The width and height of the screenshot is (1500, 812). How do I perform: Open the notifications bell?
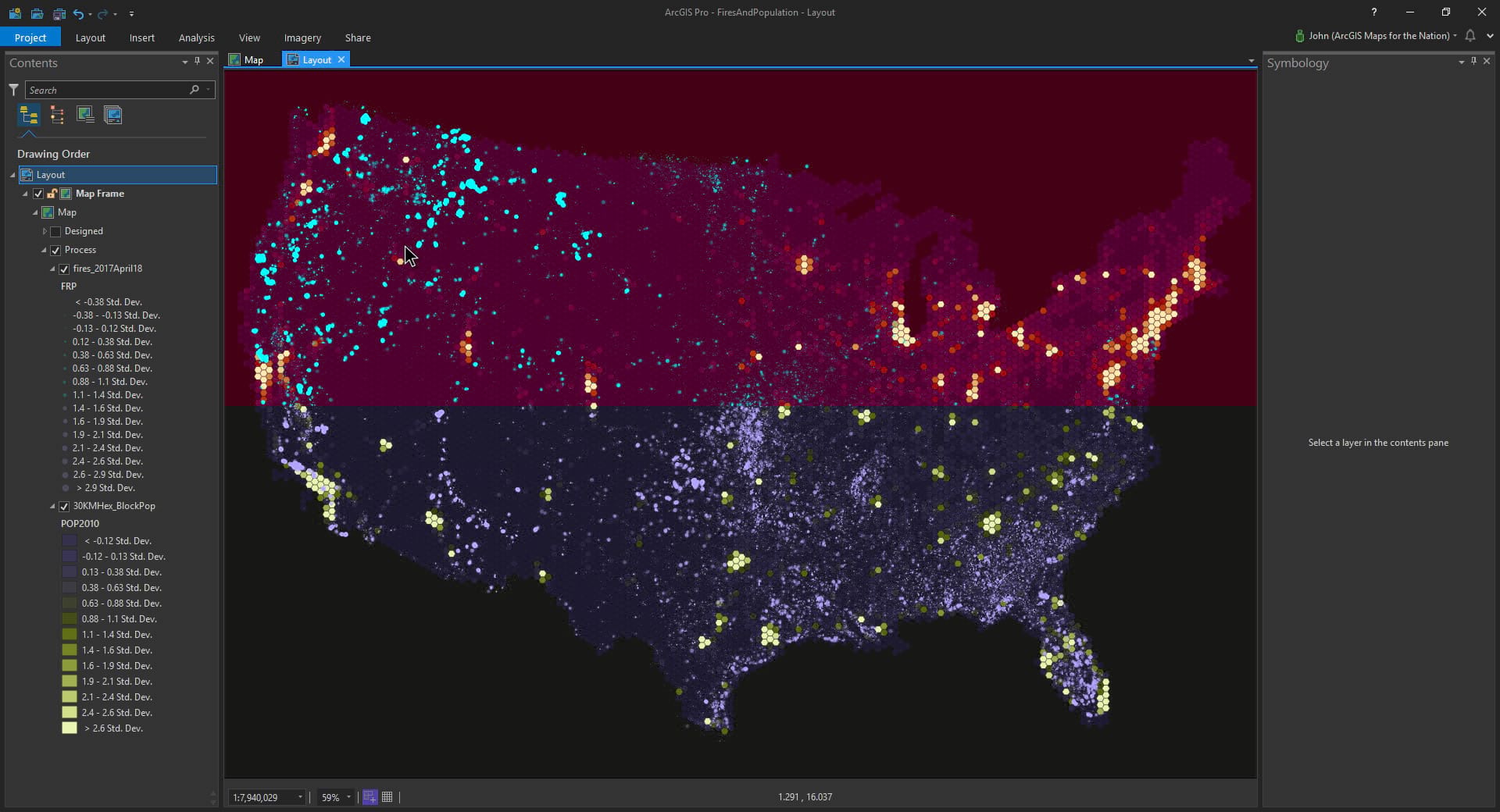pyautogui.click(x=1470, y=36)
